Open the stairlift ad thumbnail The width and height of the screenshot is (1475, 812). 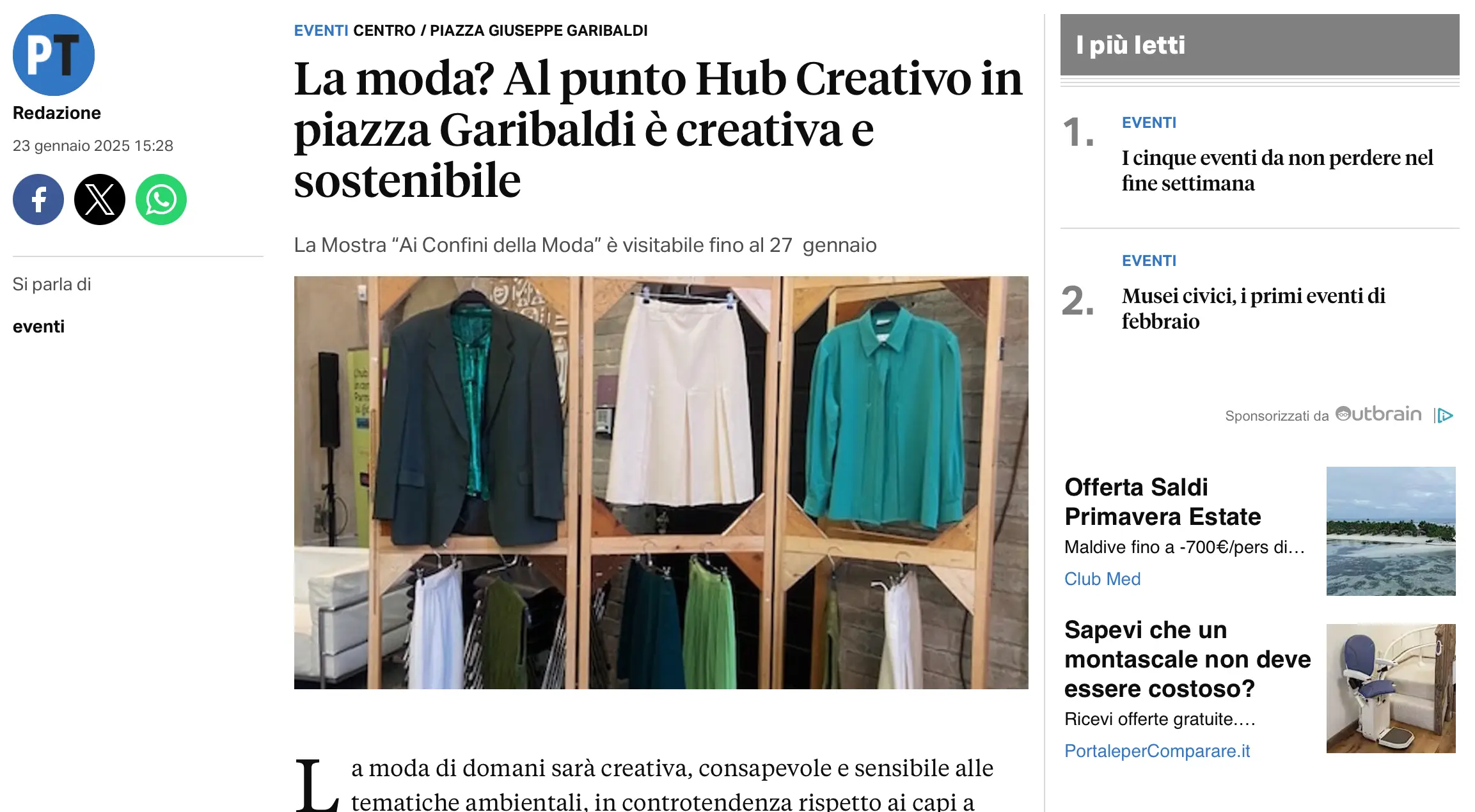coord(1391,689)
